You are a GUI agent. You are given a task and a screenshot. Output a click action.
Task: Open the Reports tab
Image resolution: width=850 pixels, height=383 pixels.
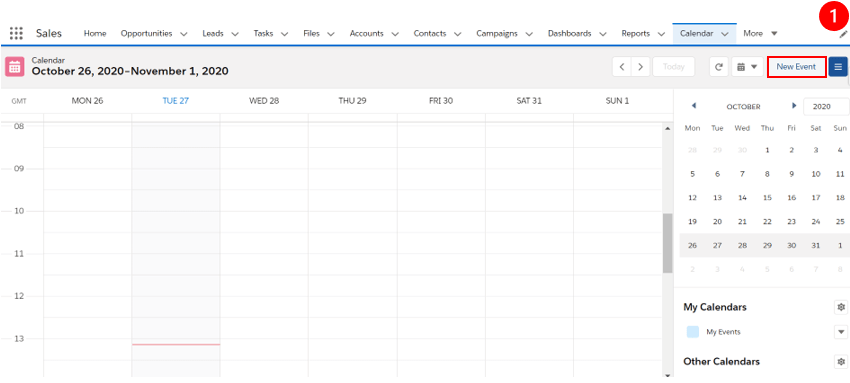coord(636,33)
